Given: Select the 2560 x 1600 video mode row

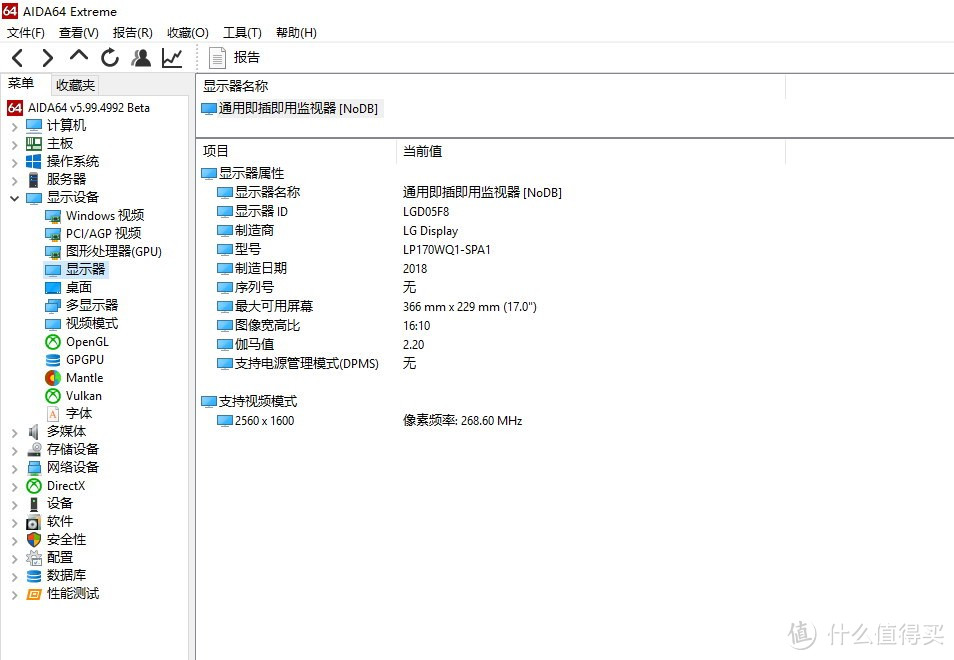Looking at the screenshot, I should click(369, 421).
